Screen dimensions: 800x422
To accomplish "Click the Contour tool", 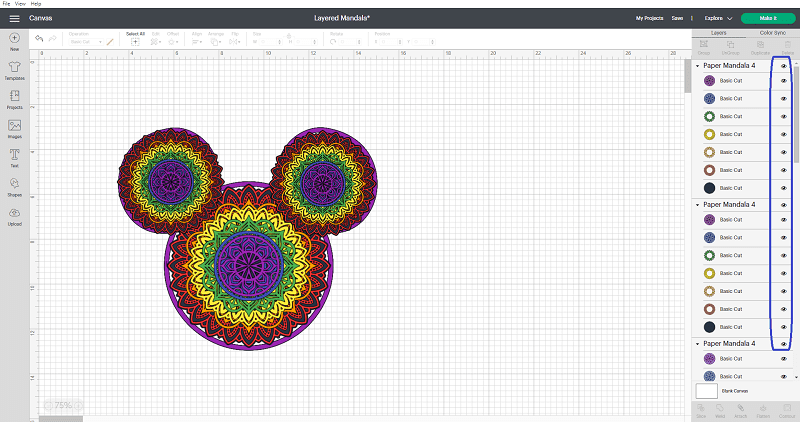I will click(x=787, y=411).
